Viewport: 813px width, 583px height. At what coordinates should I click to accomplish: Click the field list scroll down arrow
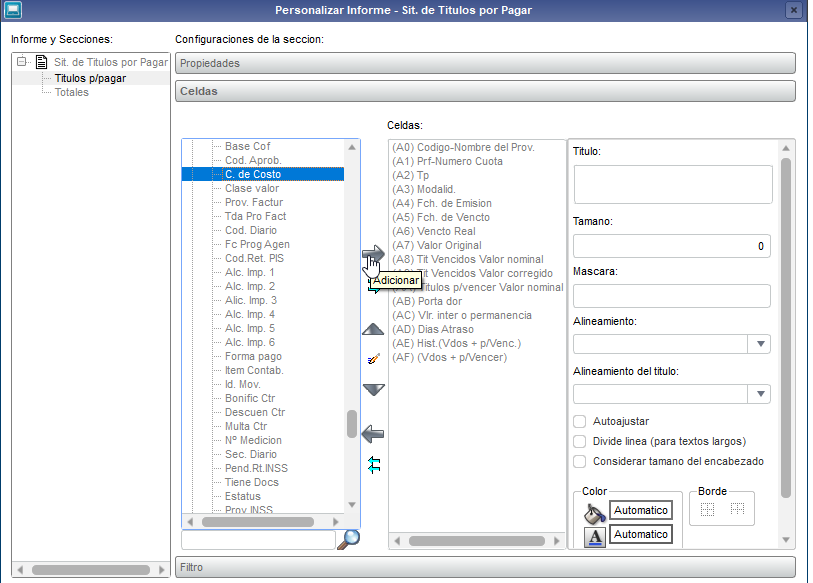352,505
